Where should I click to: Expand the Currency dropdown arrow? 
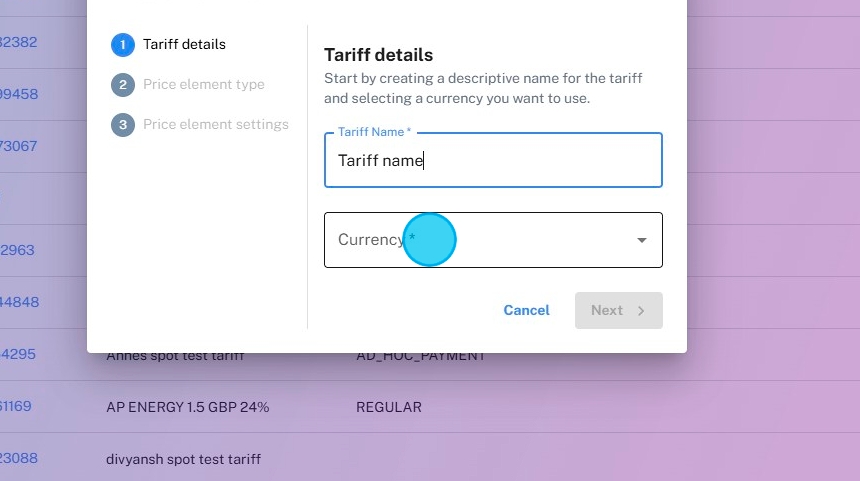(642, 240)
